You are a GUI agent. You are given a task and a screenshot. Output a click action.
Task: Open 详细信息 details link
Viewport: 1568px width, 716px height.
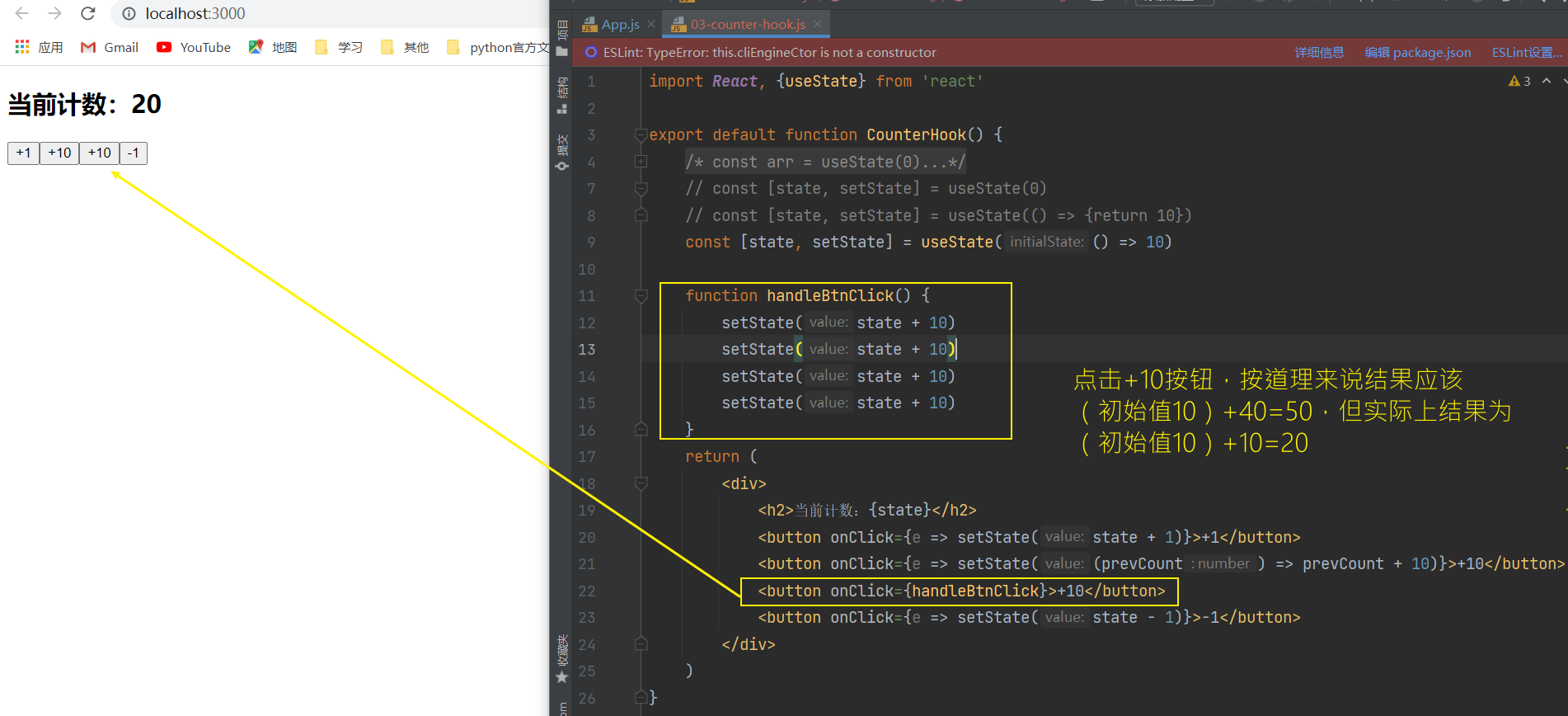[x=1319, y=52]
